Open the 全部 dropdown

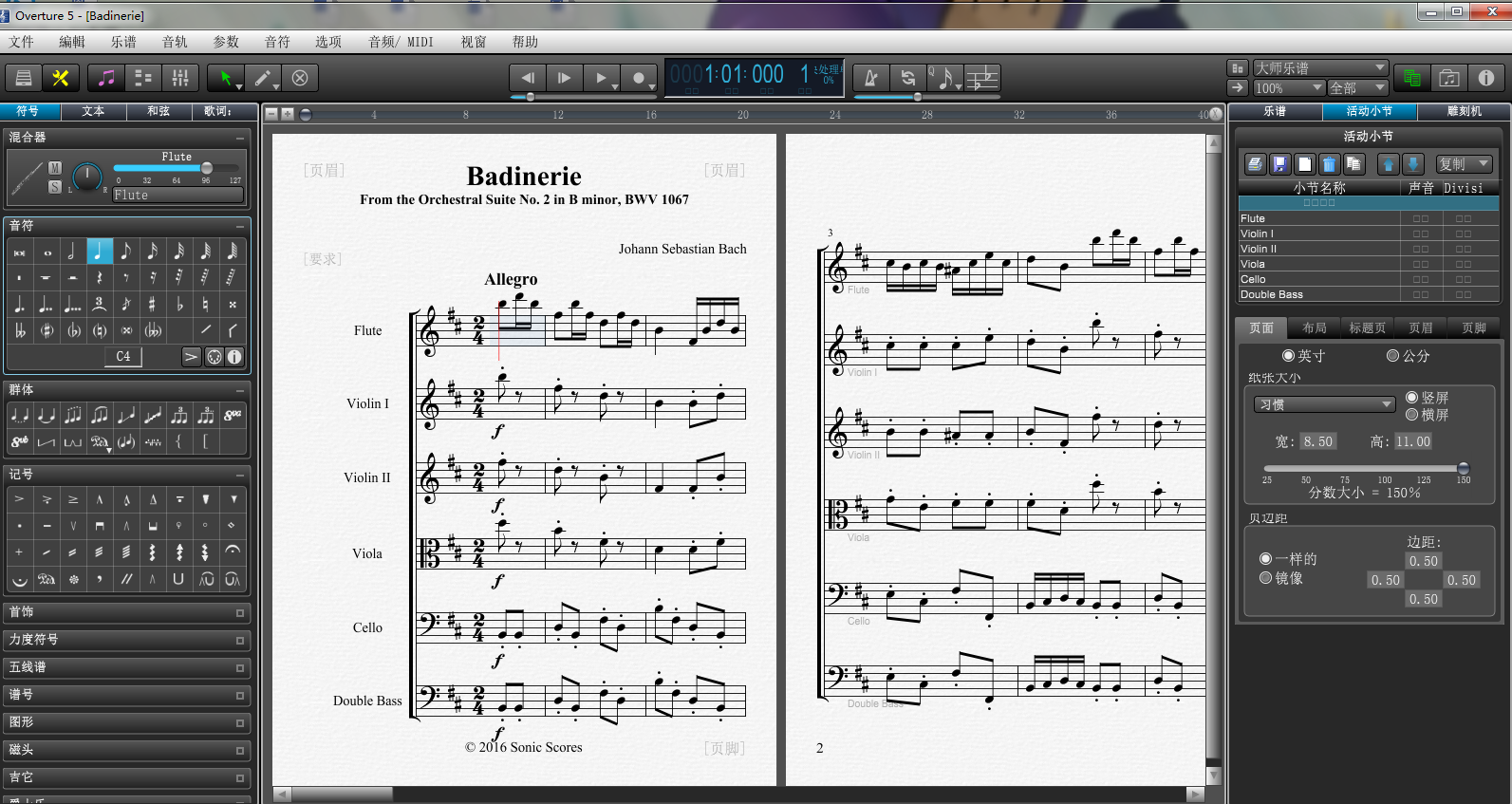(x=1357, y=88)
